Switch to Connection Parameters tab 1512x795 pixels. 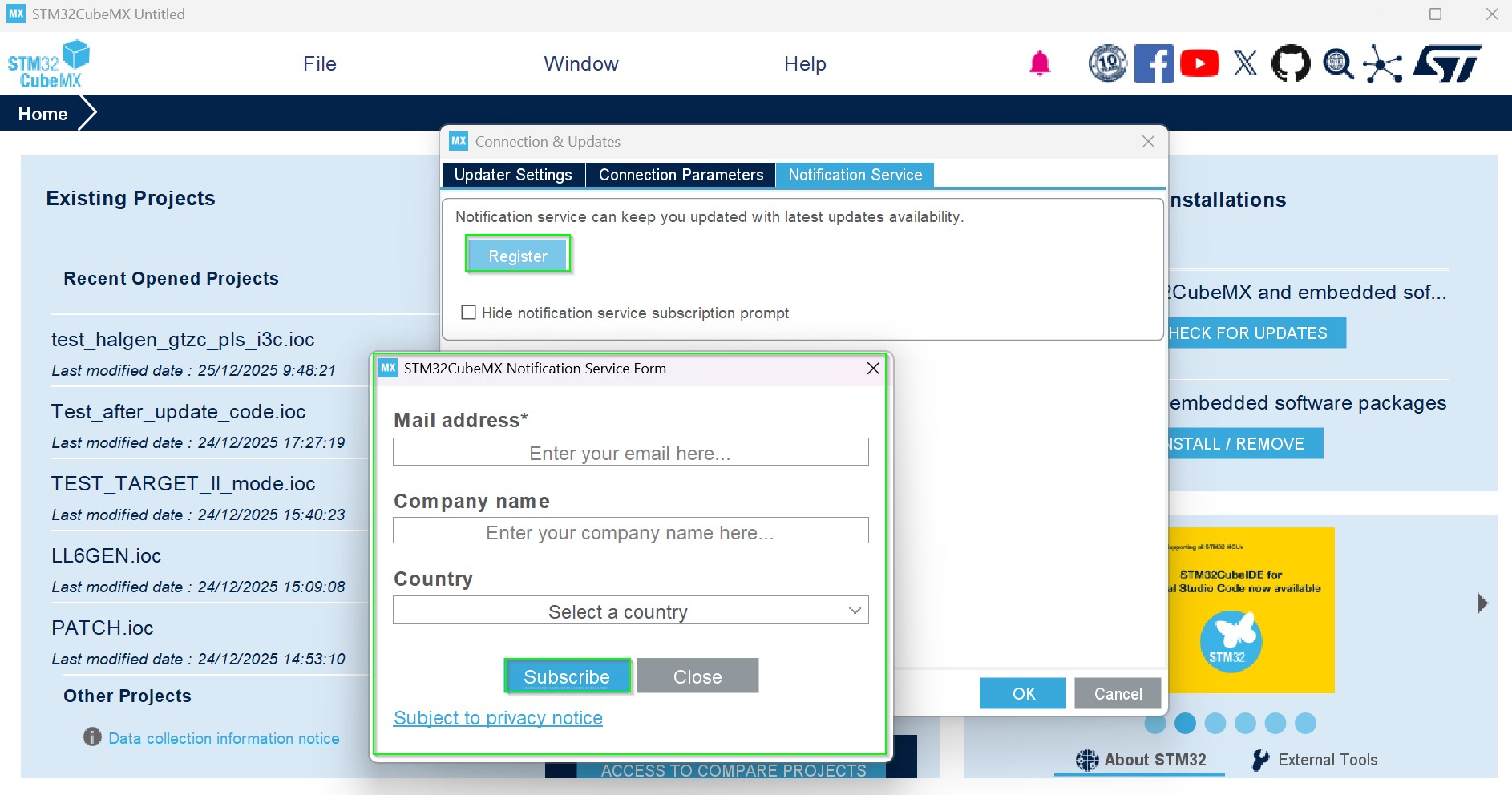681,175
